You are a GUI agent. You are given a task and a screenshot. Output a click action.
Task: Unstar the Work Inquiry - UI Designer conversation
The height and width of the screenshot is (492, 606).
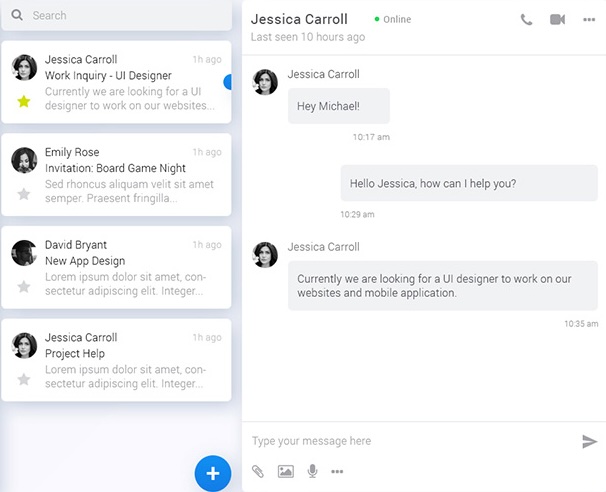click(x=24, y=101)
